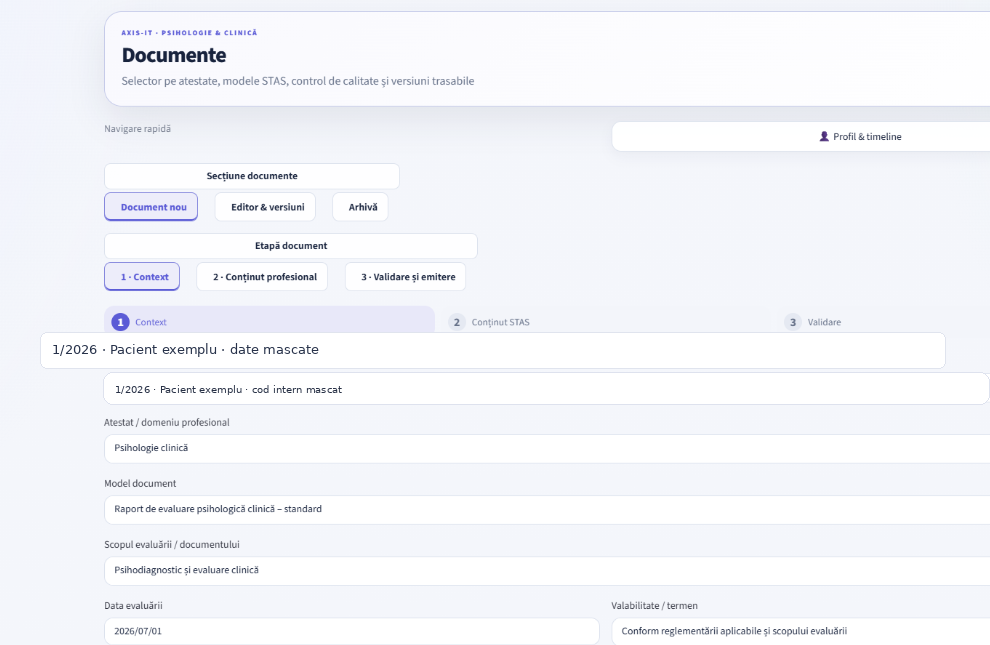Open the Model document dropdown

[547, 509]
